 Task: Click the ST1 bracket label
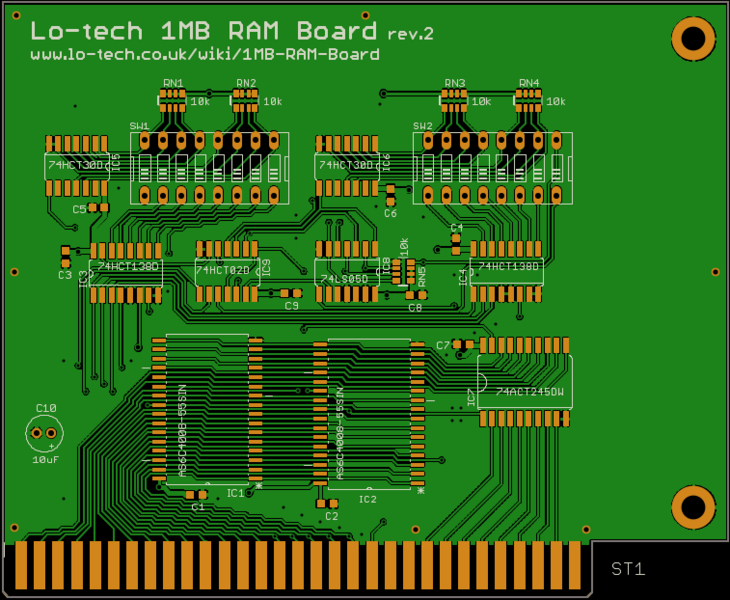click(x=628, y=569)
